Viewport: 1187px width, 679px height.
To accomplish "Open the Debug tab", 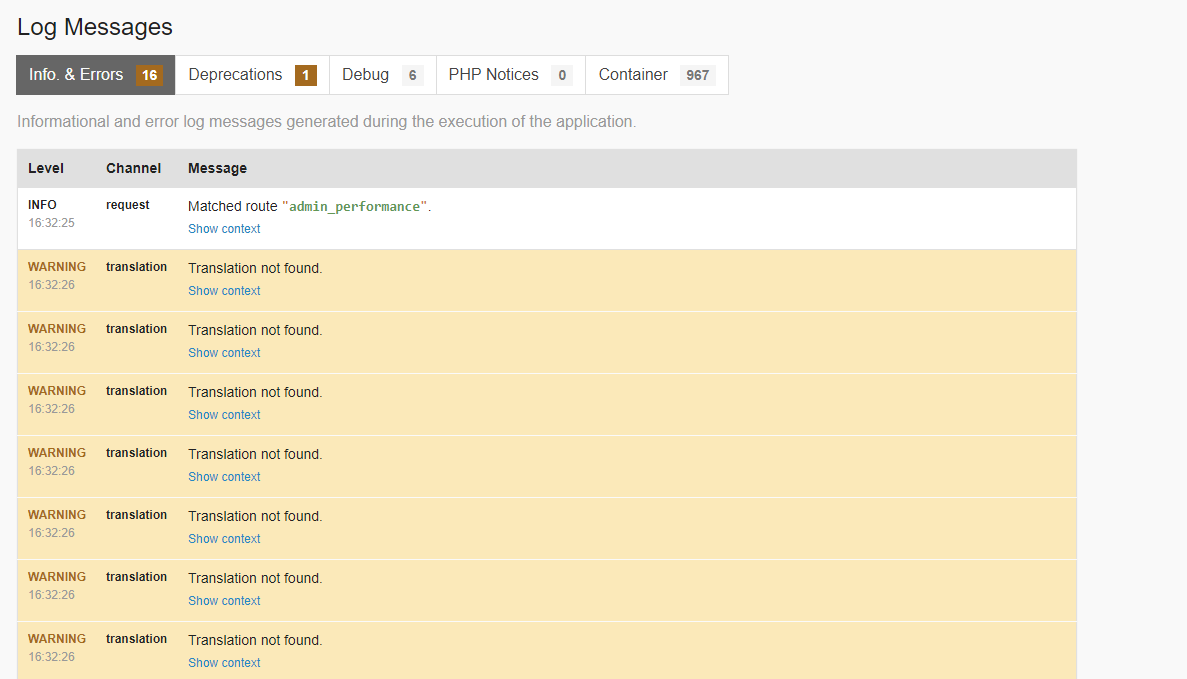I will coord(382,75).
